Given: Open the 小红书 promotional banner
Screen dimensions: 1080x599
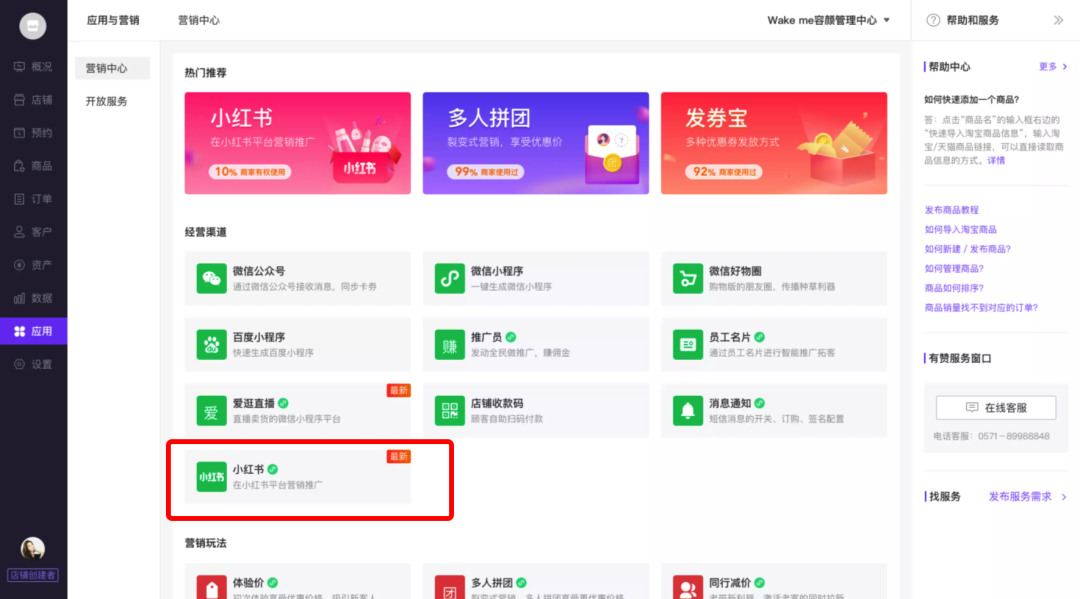Looking at the screenshot, I should click(298, 143).
